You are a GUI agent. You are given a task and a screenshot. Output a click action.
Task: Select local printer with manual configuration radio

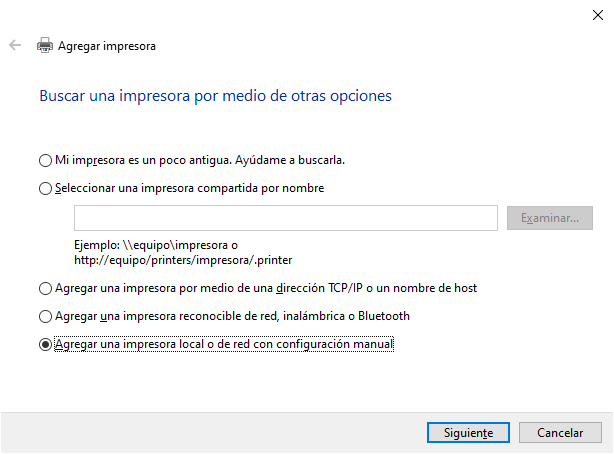point(44,345)
